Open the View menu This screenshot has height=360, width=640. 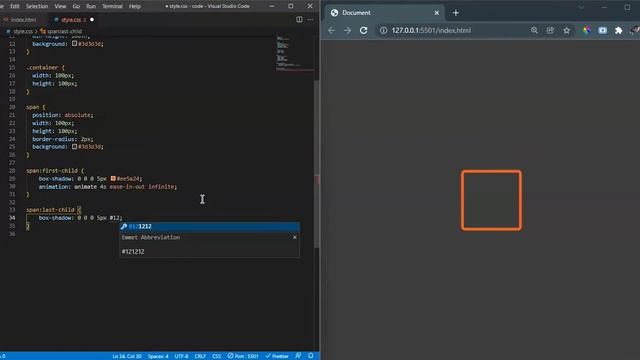(60, 6)
